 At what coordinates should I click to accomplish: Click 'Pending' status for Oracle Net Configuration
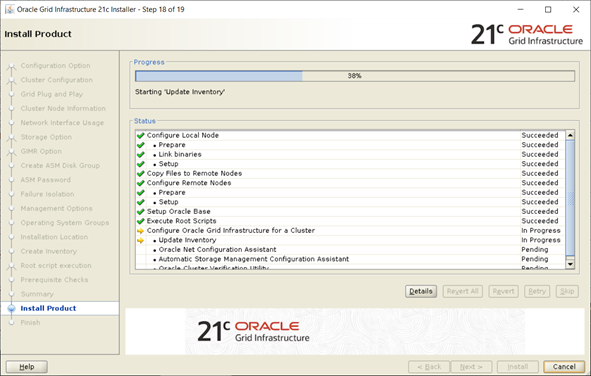(x=534, y=250)
